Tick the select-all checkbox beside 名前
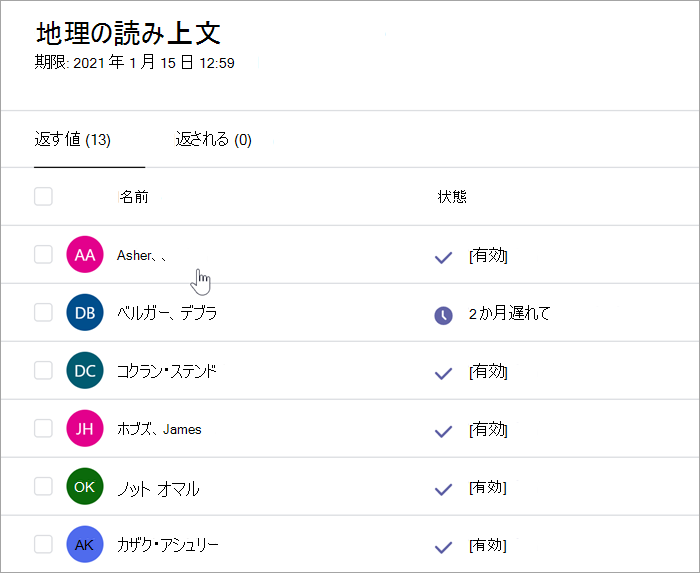This screenshot has height=573, width=700. (x=43, y=196)
